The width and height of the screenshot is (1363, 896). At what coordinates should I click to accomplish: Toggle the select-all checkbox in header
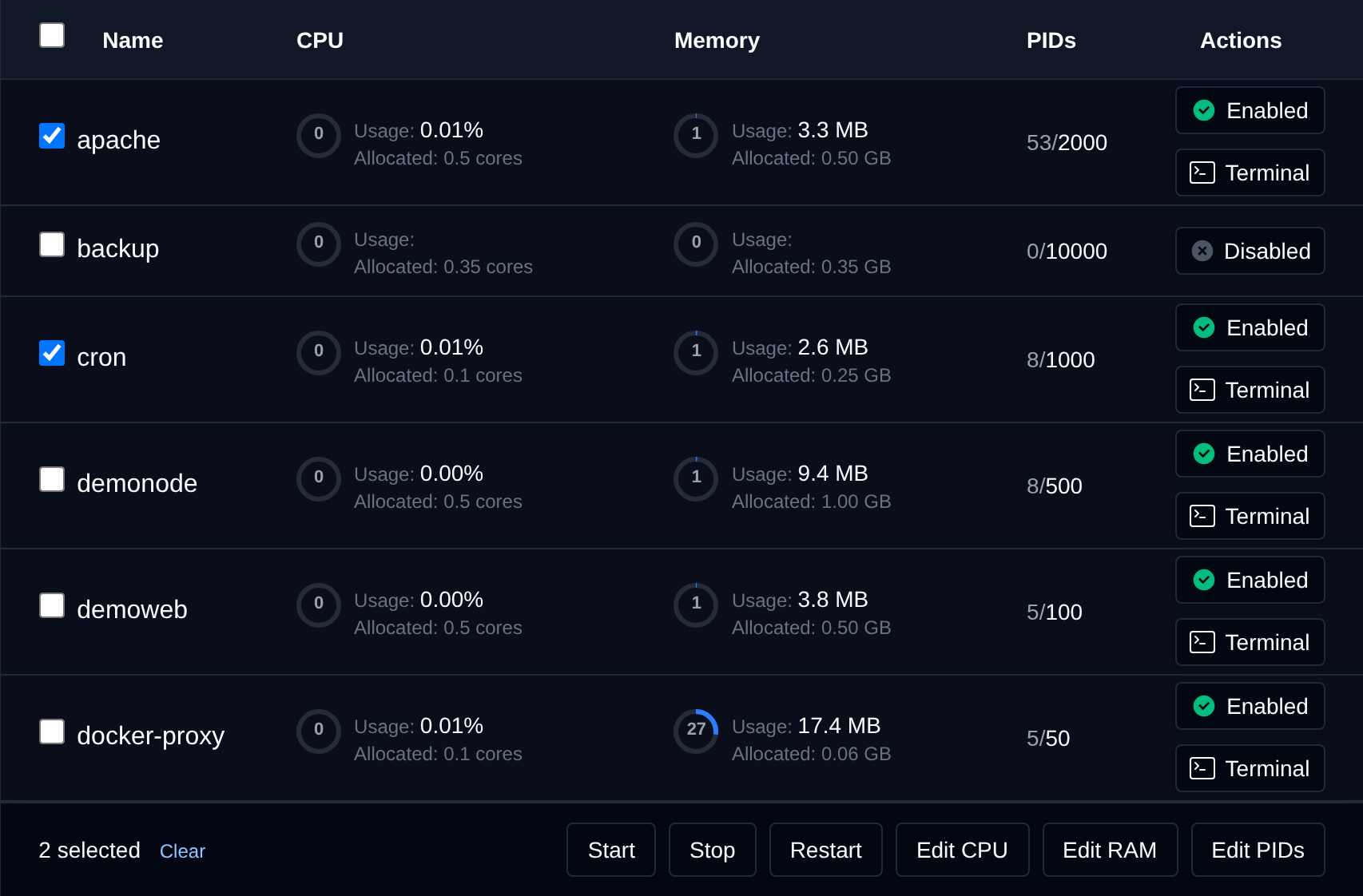click(52, 35)
